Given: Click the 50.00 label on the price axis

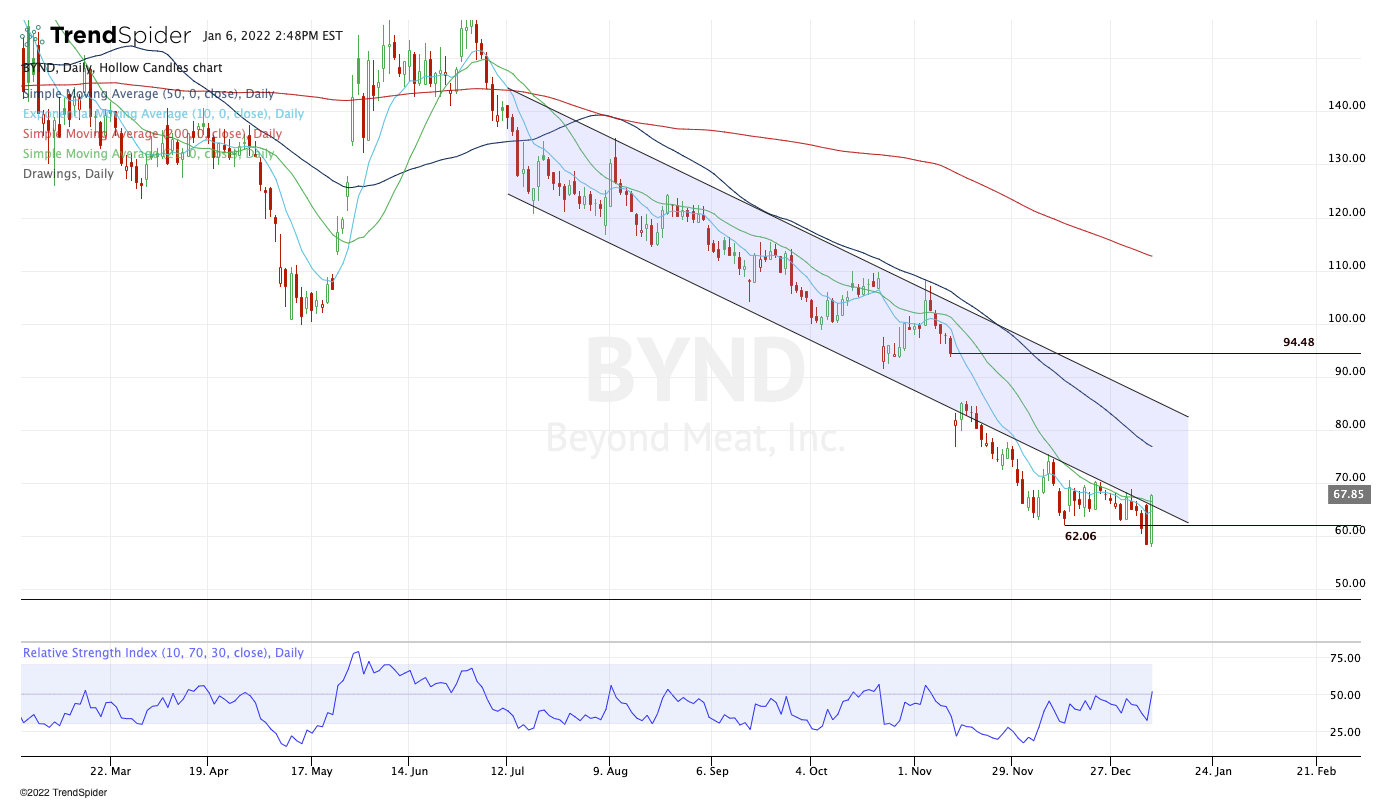Looking at the screenshot, I should pyautogui.click(x=1350, y=583).
